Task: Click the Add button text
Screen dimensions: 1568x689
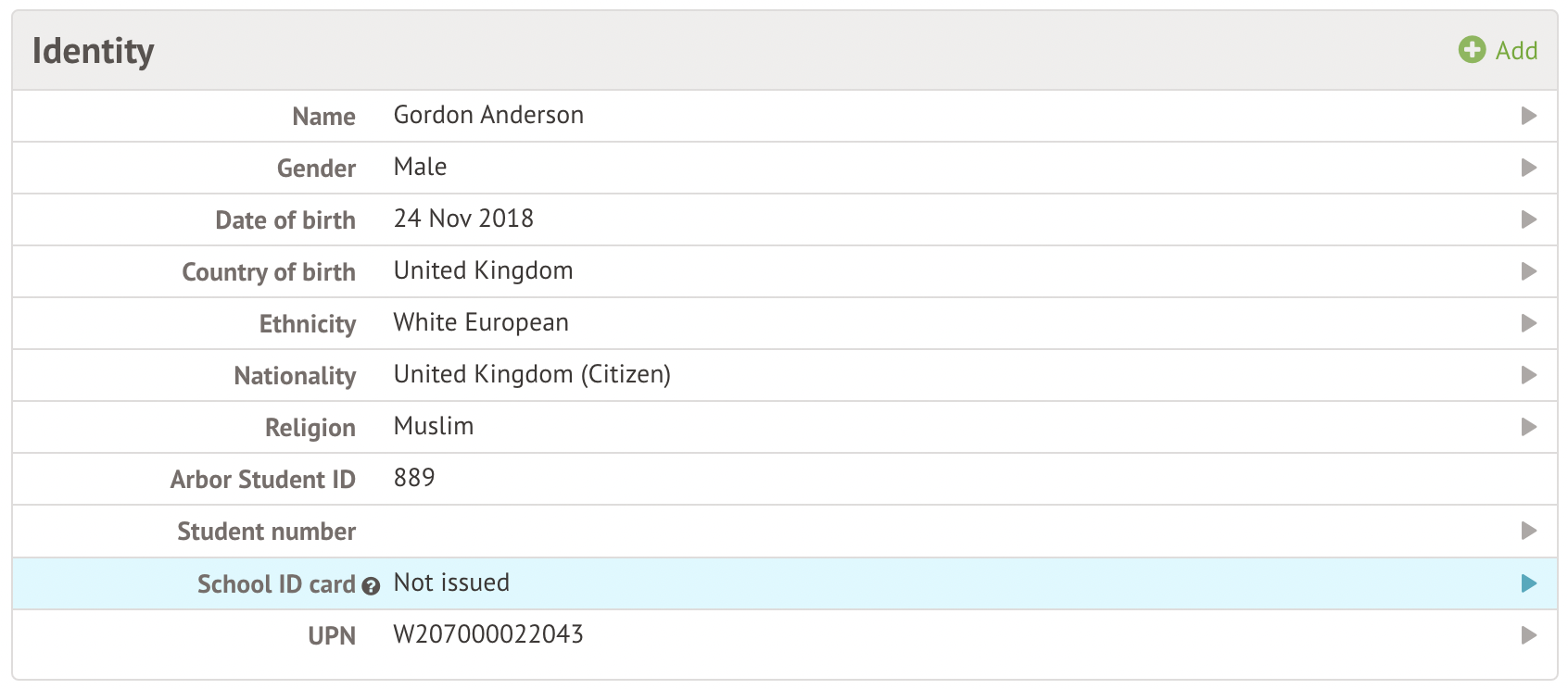Action: coord(1516,50)
